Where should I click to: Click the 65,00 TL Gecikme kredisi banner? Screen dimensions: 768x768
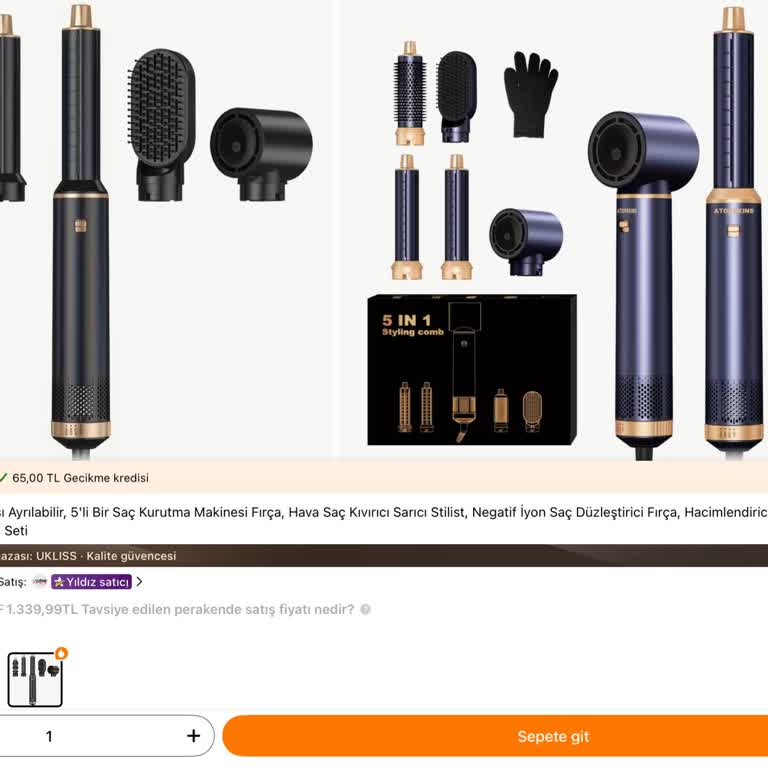pos(384,477)
